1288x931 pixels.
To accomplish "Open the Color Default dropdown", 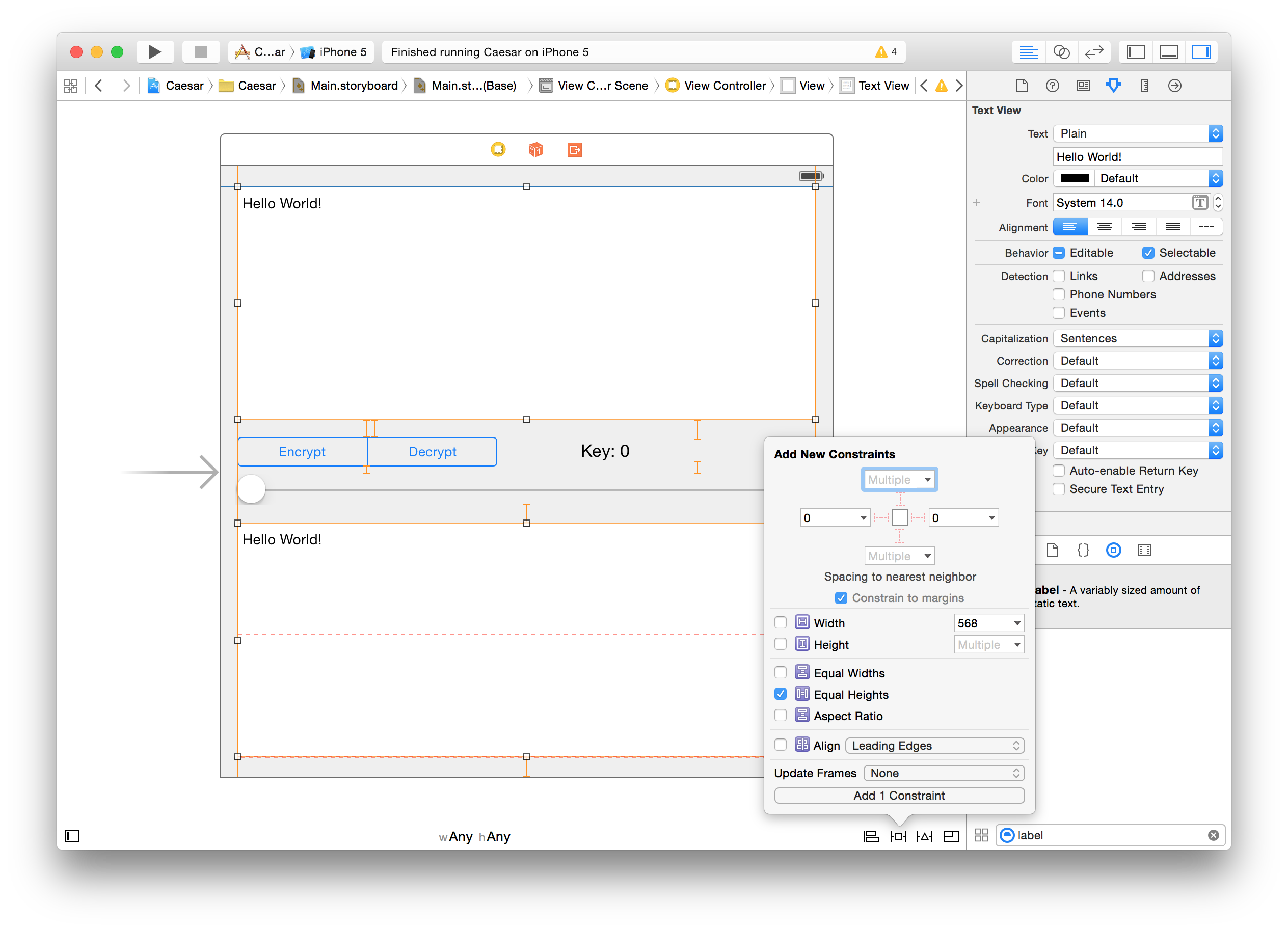I will point(1159,178).
